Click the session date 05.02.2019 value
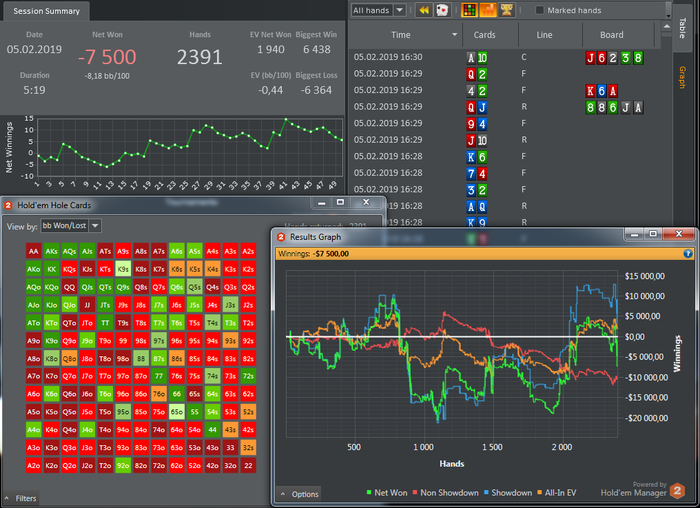700x508 pixels. 34,49
